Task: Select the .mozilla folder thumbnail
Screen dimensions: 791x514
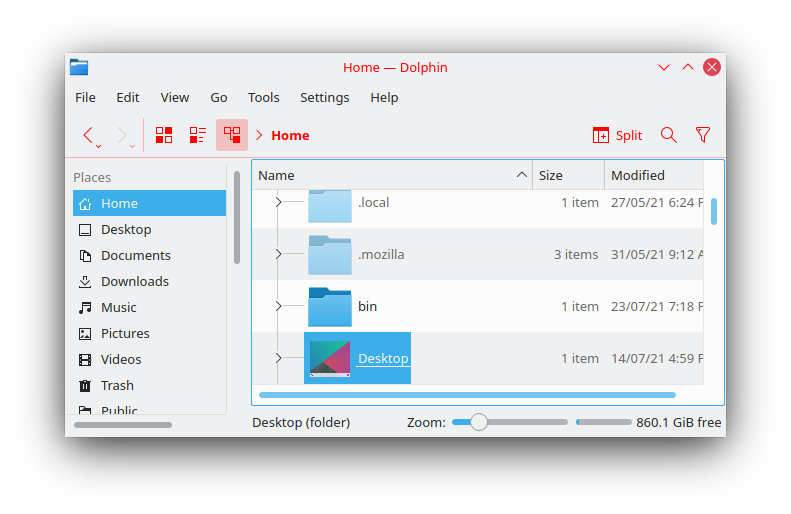Action: (329, 254)
